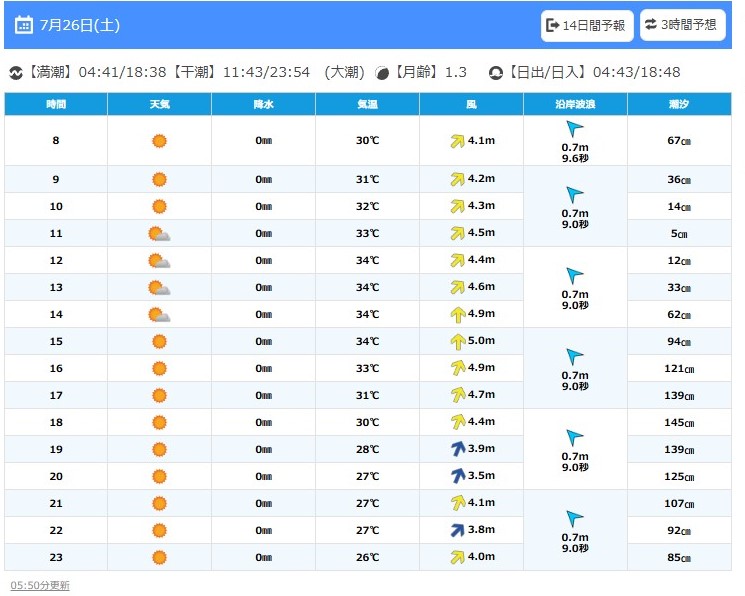Click the 沿岸波浪 column header
This screenshot has width=745, height=596.
(x=575, y=104)
